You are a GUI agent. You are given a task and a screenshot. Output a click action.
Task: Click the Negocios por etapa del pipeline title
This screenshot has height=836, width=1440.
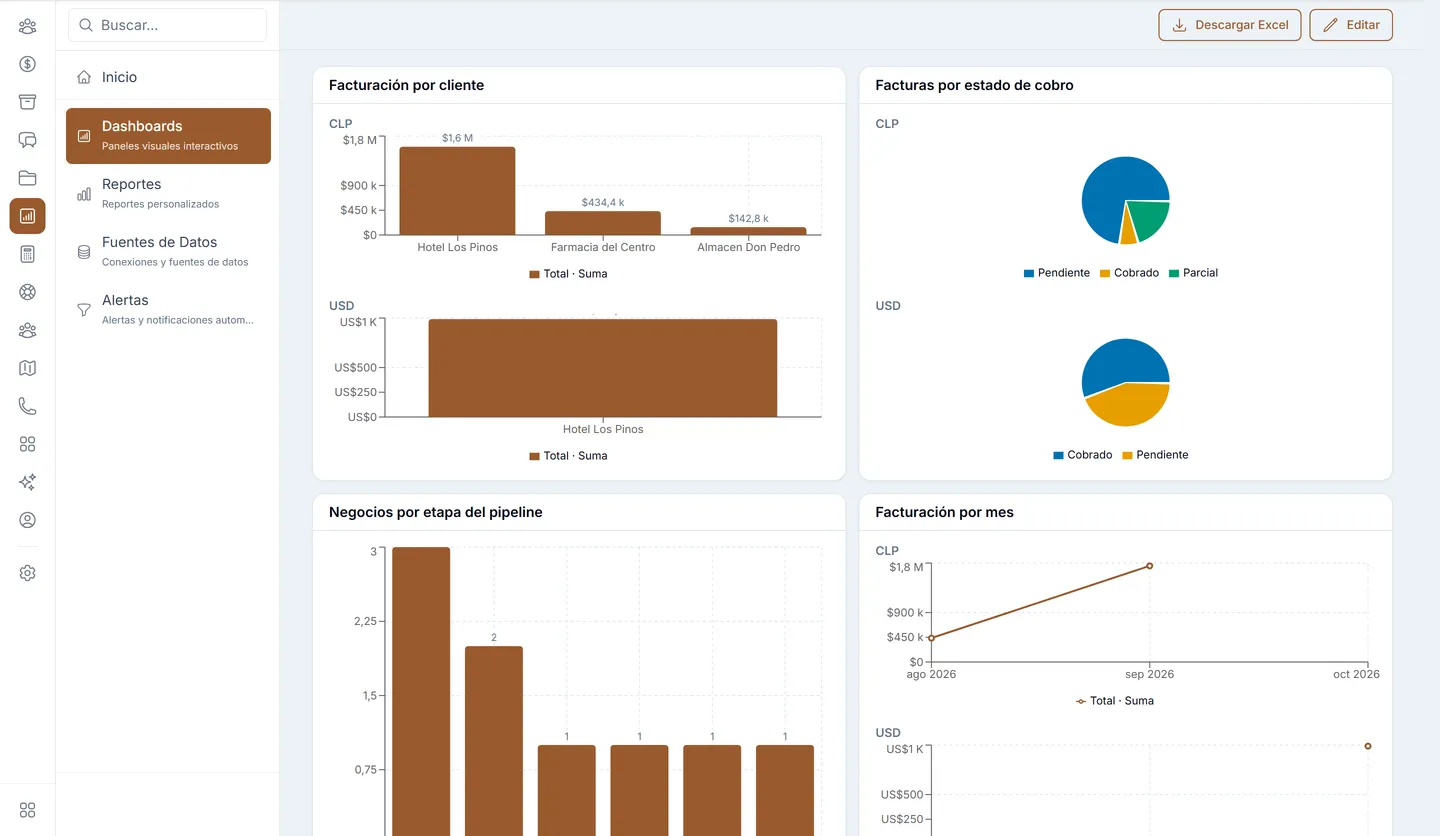pyautogui.click(x=435, y=512)
